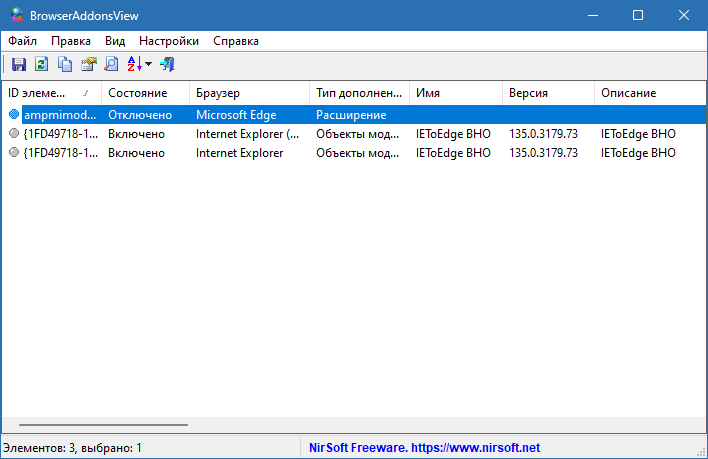Click the gray circle icon of Internet Explorer (… row
This screenshot has height=459, width=708.
(x=14, y=133)
